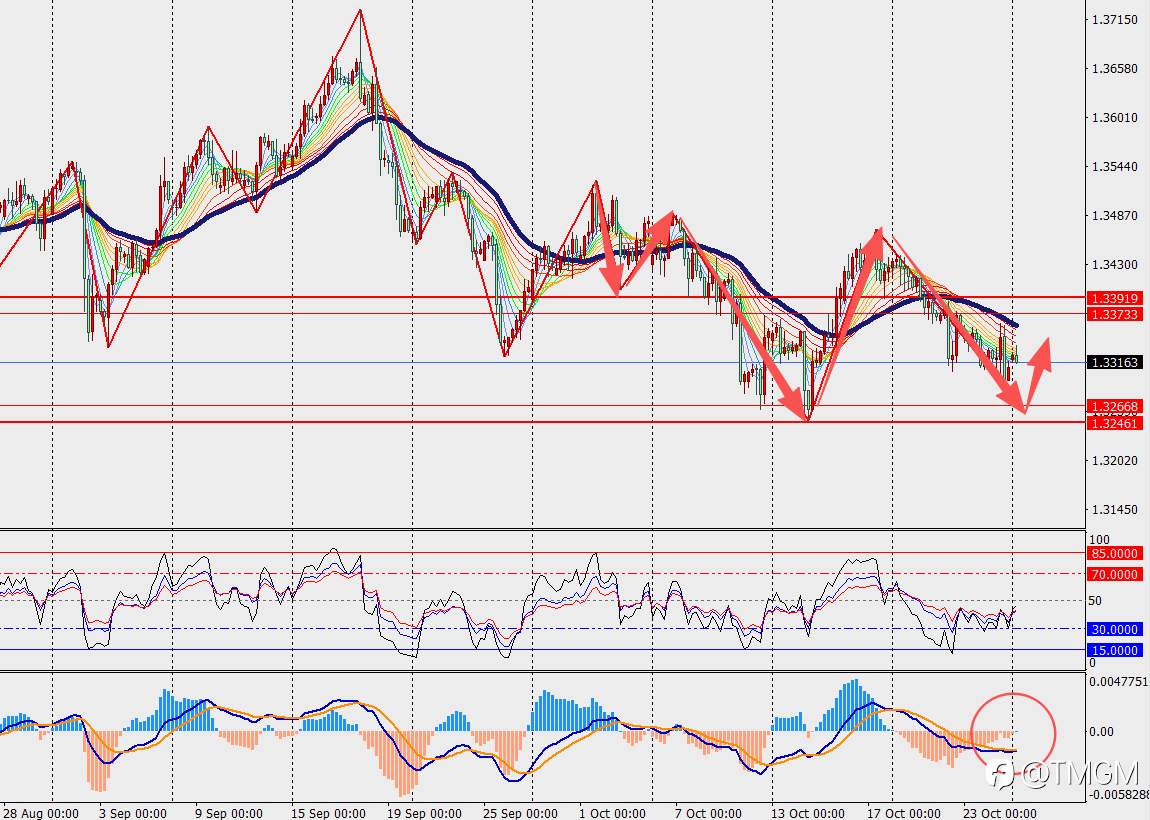1150x820 pixels.
Task: Click the 1.36580 price axis label
Action: (x=1115, y=69)
